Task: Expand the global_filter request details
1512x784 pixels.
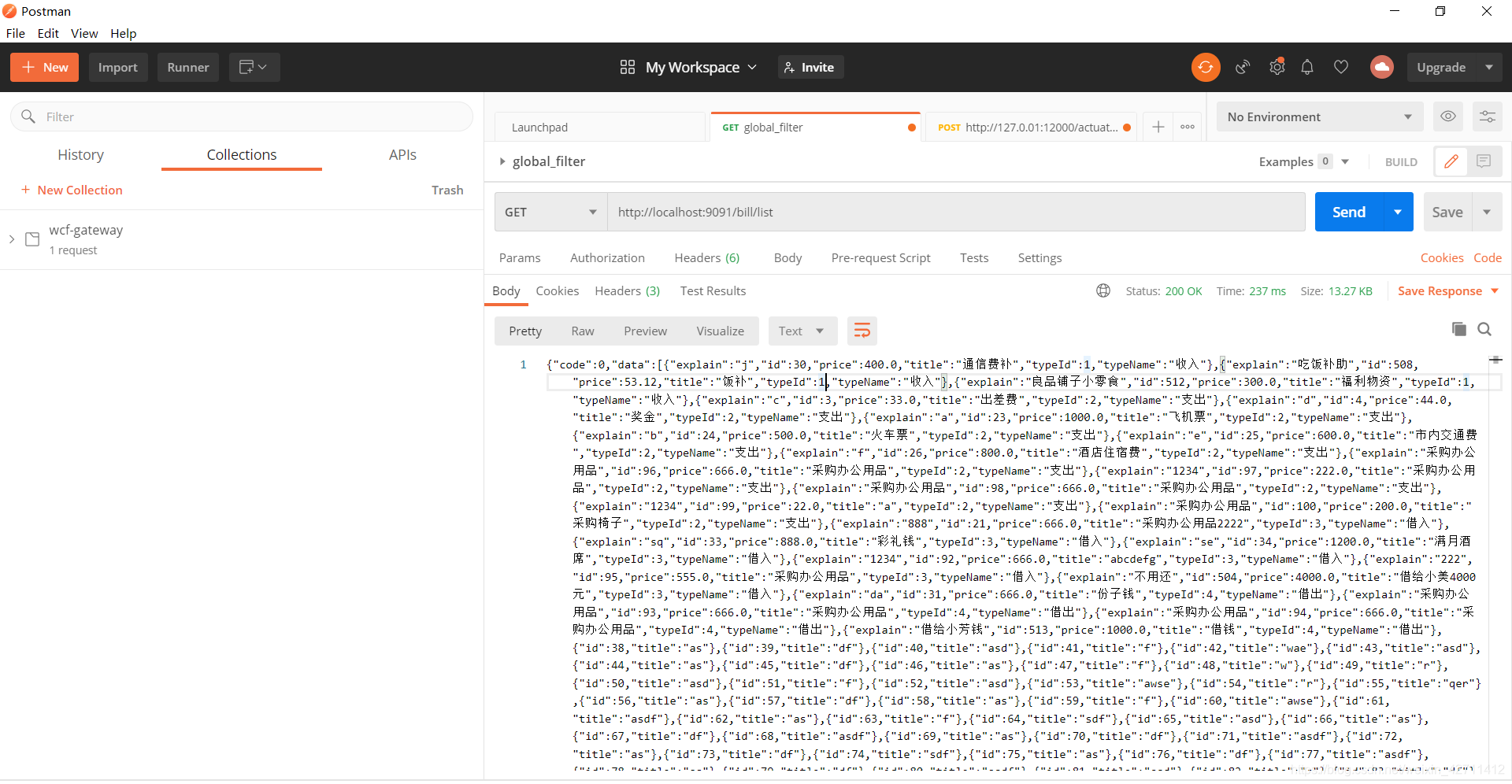Action: [502, 161]
